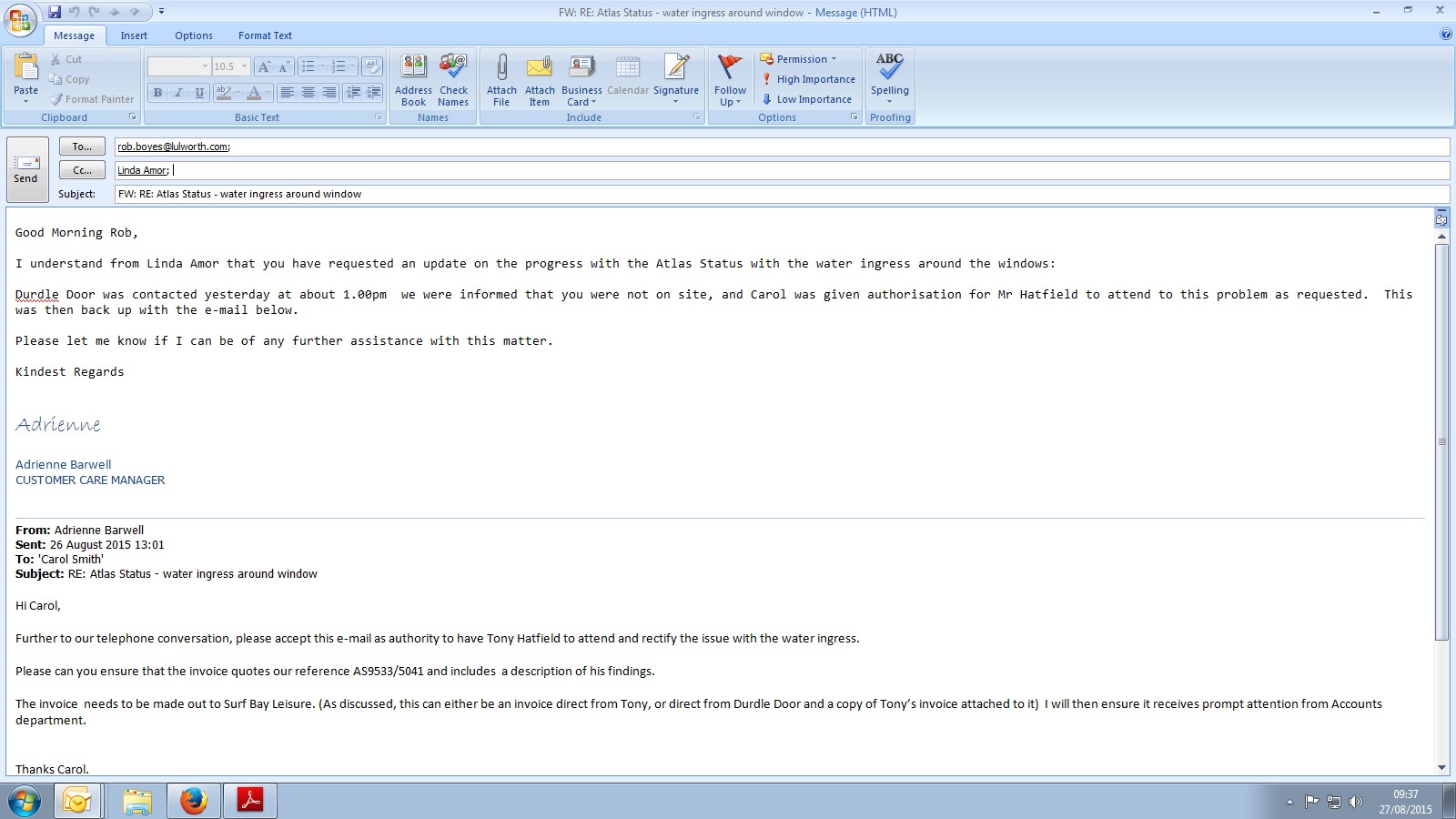The height and width of the screenshot is (819, 1456).
Task: Align text right
Action: [x=329, y=92]
